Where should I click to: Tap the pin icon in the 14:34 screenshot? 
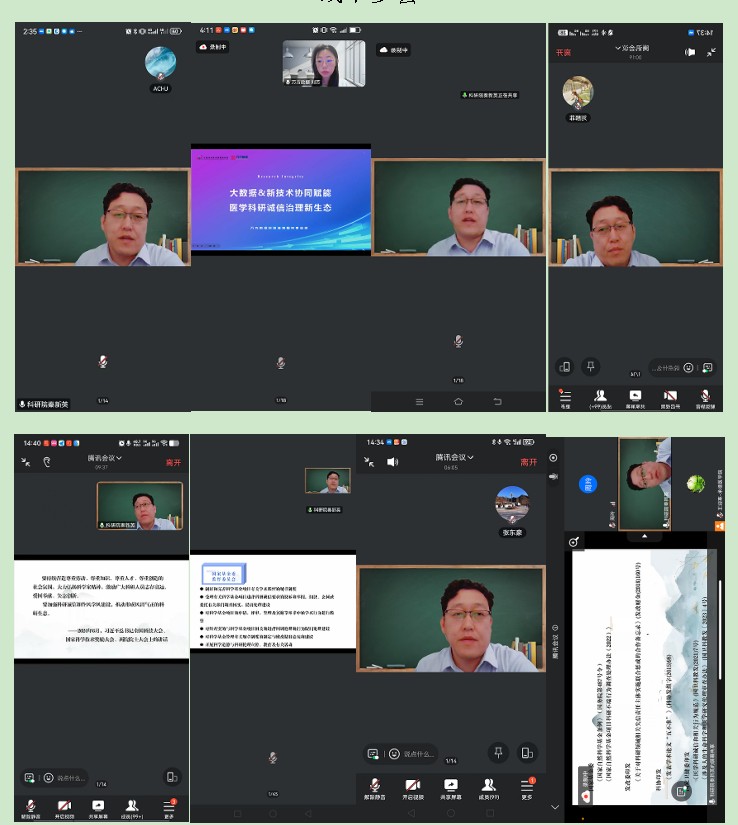498,753
